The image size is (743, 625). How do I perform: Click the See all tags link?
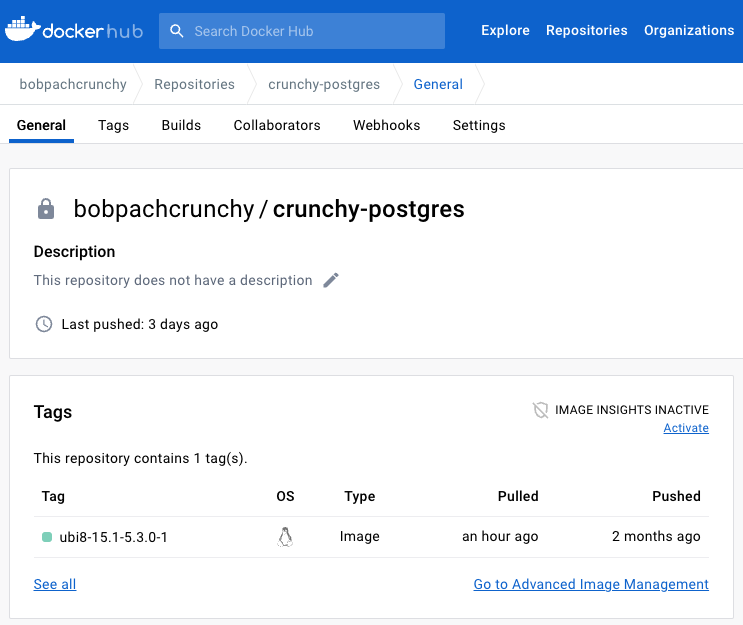(x=55, y=584)
